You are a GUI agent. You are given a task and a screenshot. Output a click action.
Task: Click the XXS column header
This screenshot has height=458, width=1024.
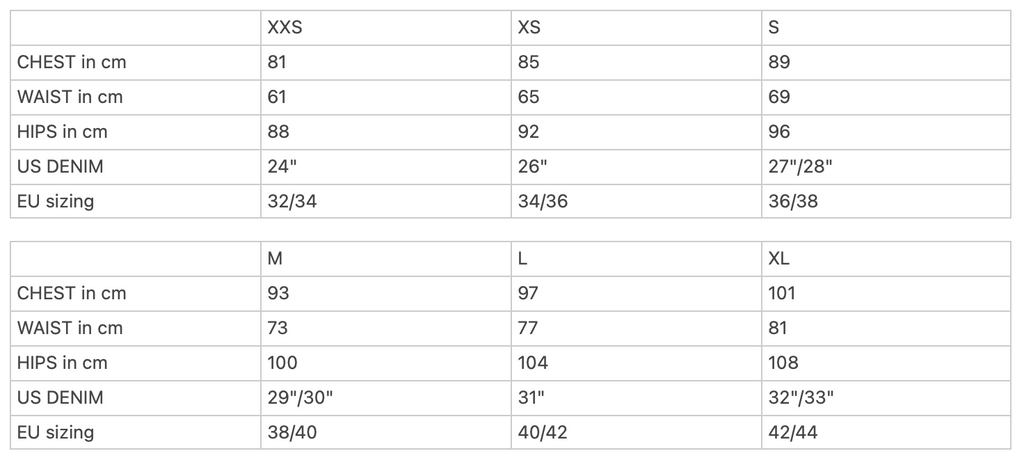point(386,27)
